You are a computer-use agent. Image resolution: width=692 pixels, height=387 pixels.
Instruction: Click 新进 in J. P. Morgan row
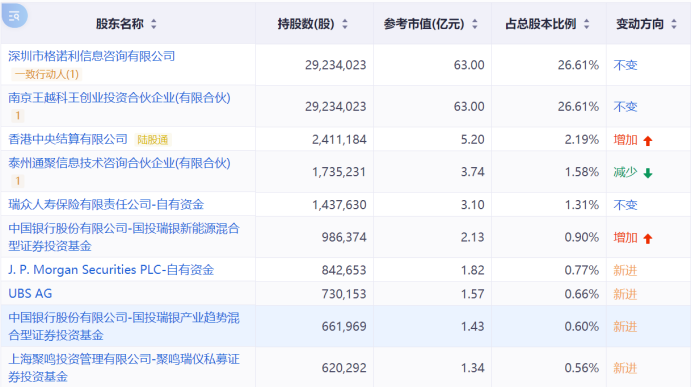[x=625, y=270]
